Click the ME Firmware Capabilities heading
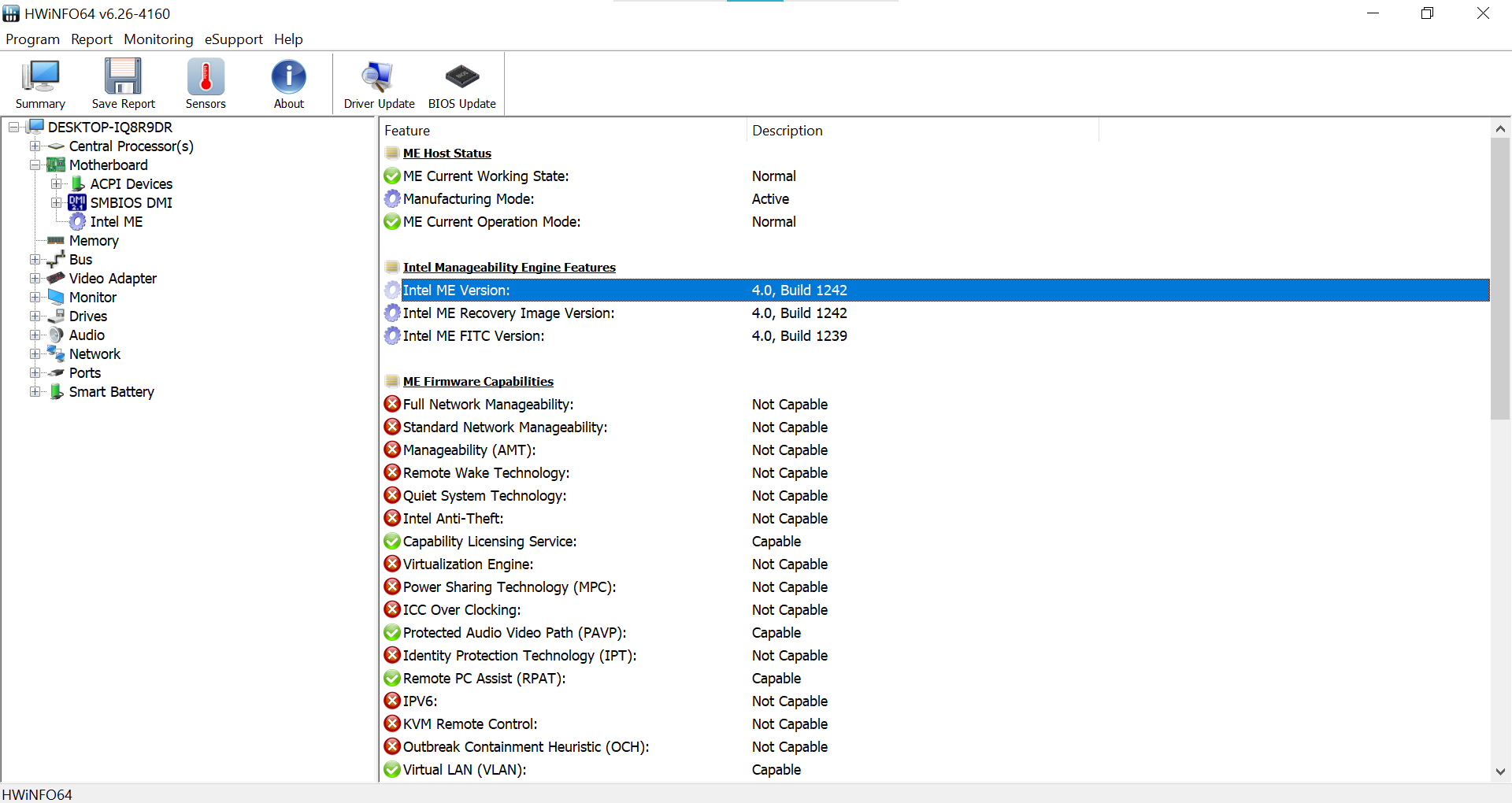 [478, 382]
